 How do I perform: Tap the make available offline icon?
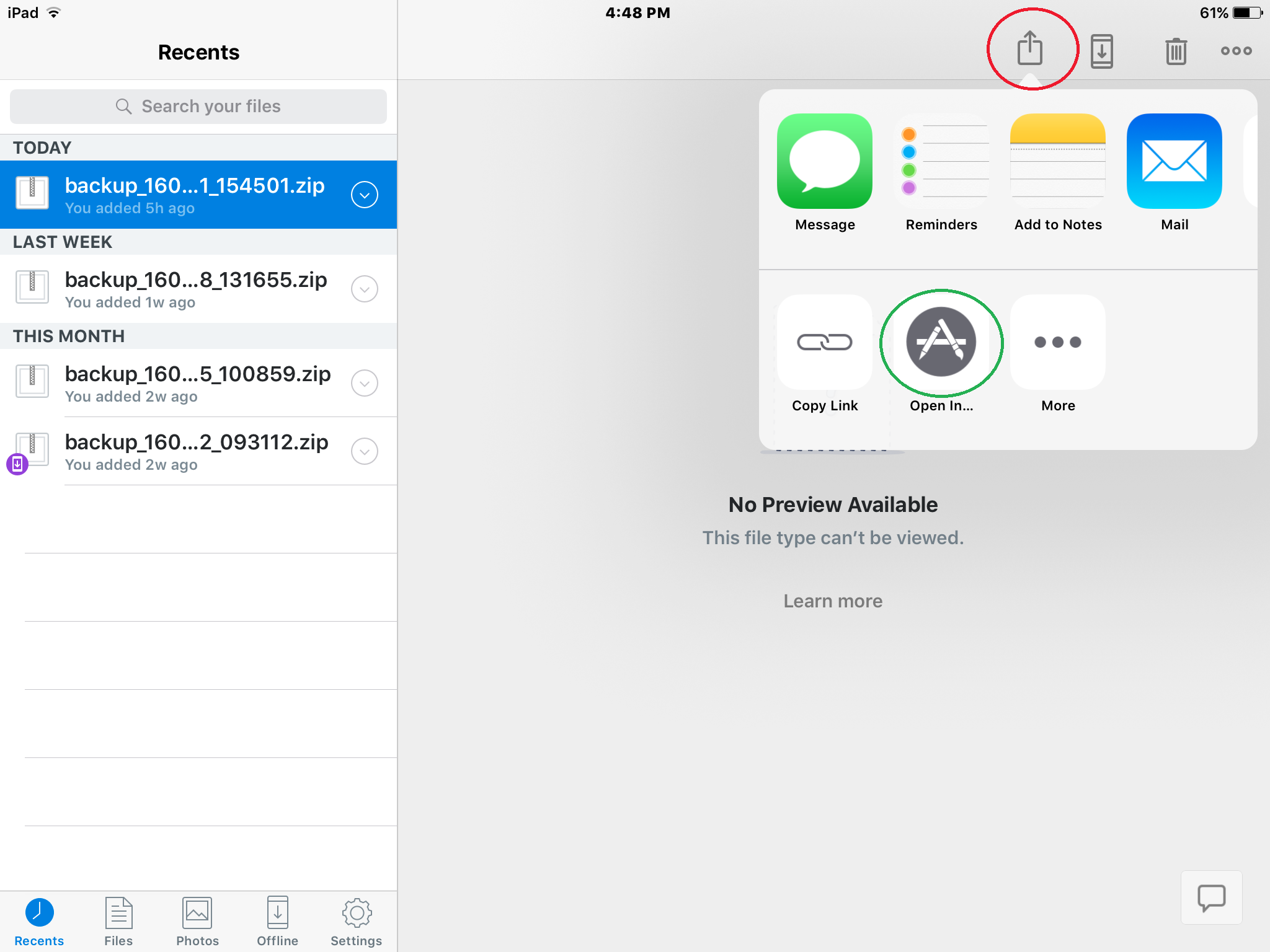pos(1101,51)
